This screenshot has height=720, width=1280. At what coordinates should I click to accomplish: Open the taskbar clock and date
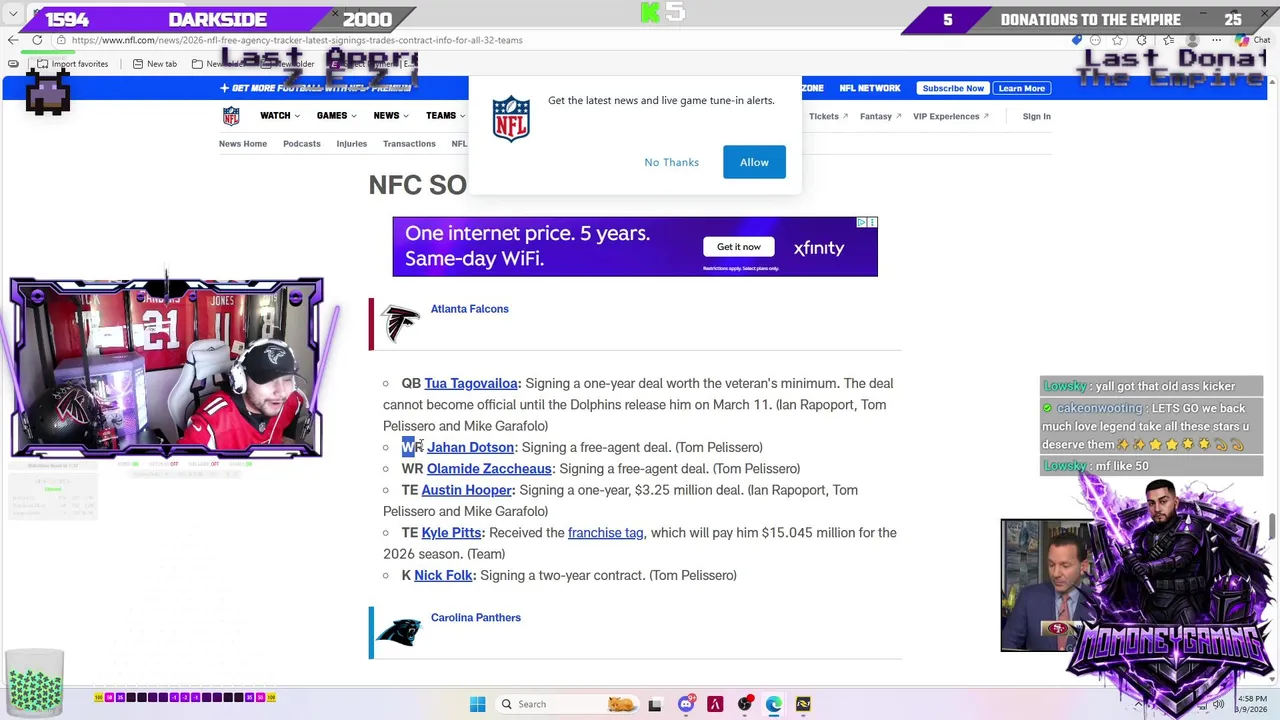point(1252,704)
